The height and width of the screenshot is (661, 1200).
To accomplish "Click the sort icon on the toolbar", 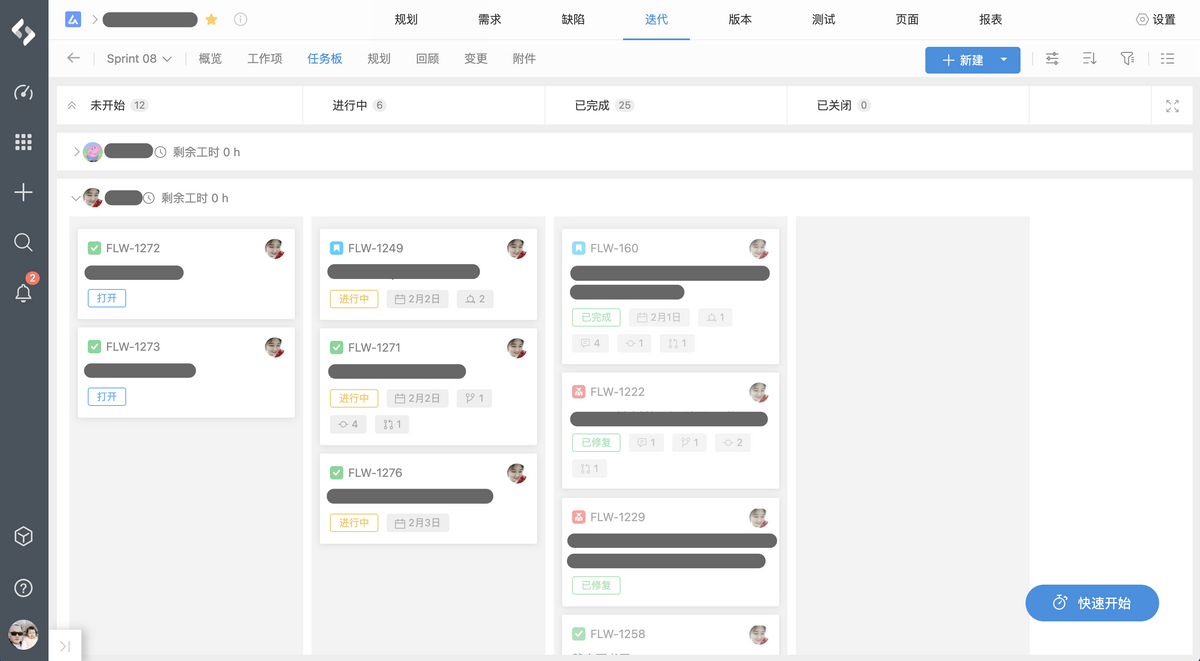I will coord(1090,59).
